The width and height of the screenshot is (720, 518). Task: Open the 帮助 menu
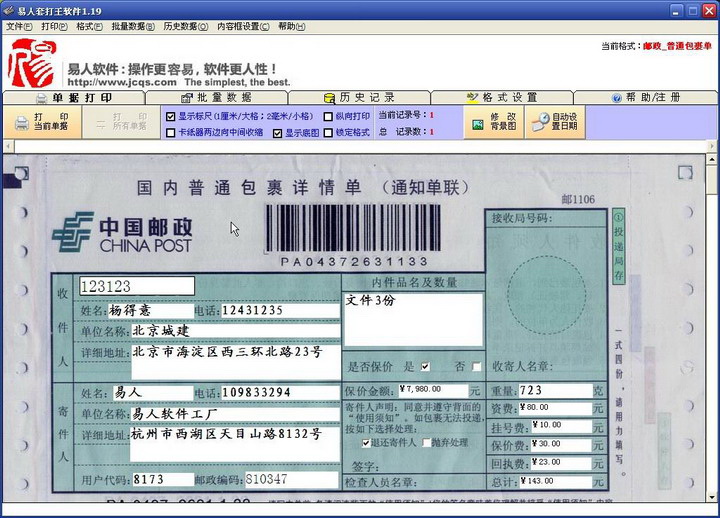pyautogui.click(x=291, y=27)
